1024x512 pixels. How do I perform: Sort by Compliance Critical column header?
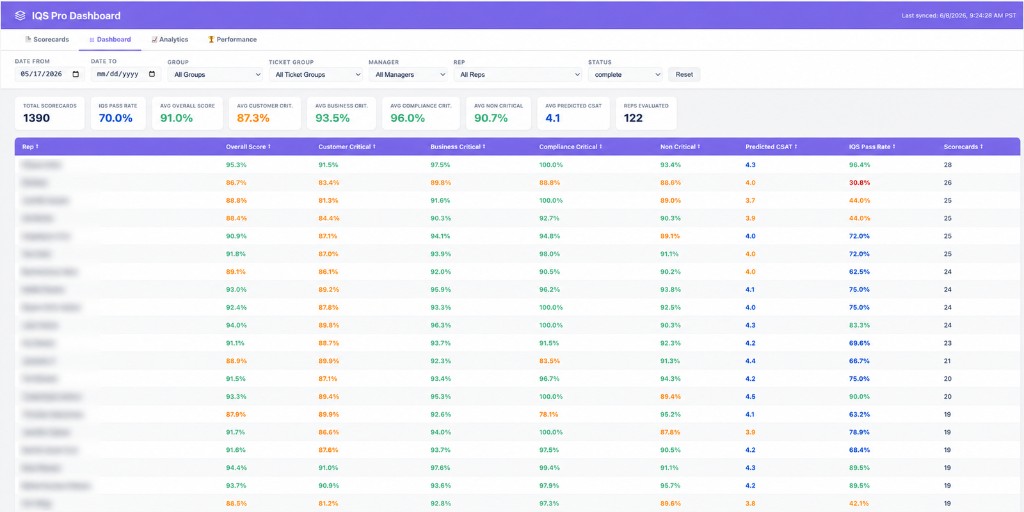pos(571,146)
